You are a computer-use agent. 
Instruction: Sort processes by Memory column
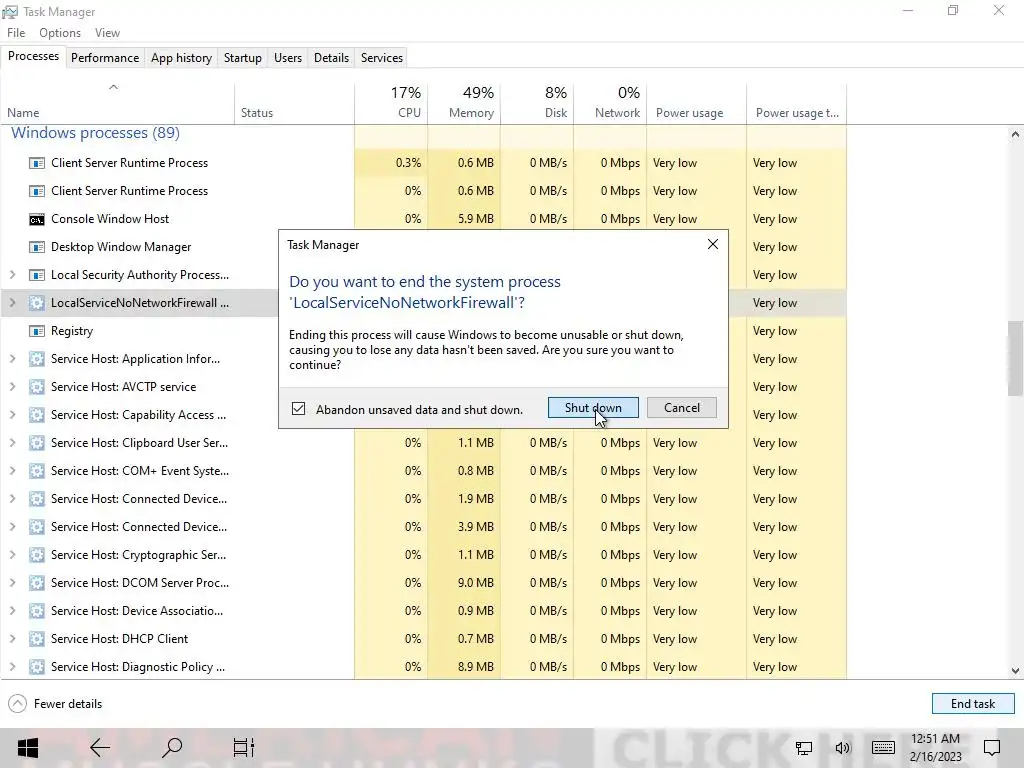[x=464, y=103]
